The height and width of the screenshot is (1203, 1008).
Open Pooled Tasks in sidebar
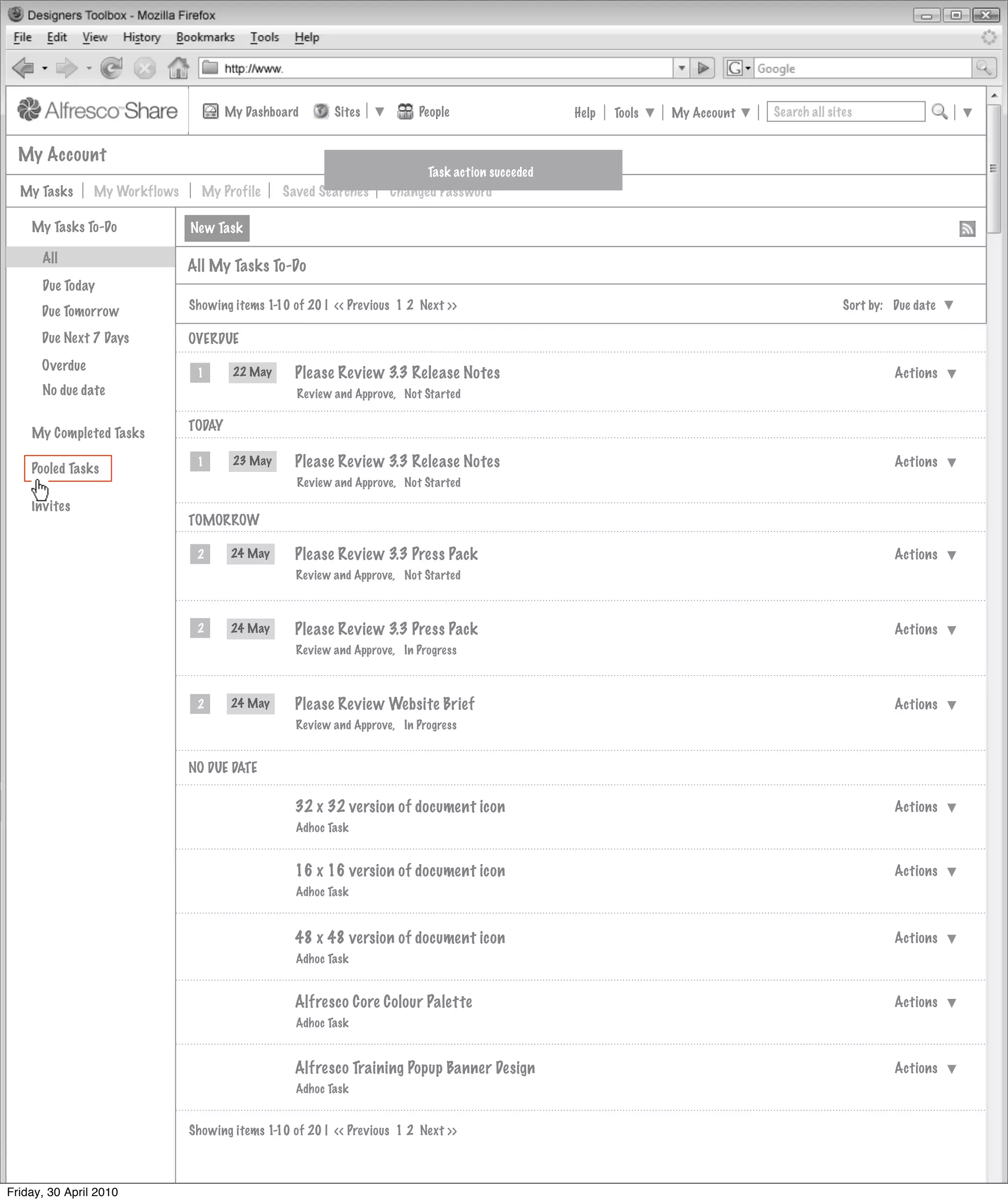point(65,468)
